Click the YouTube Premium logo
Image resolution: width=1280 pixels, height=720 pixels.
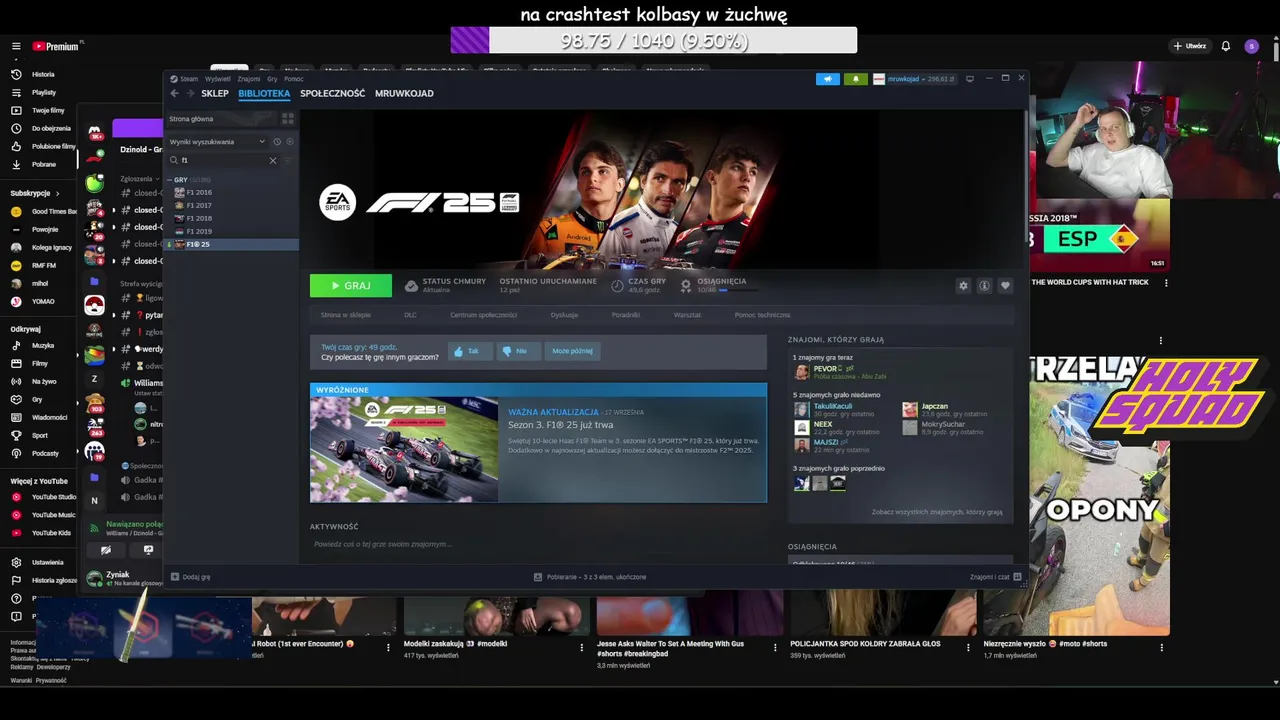click(x=56, y=46)
